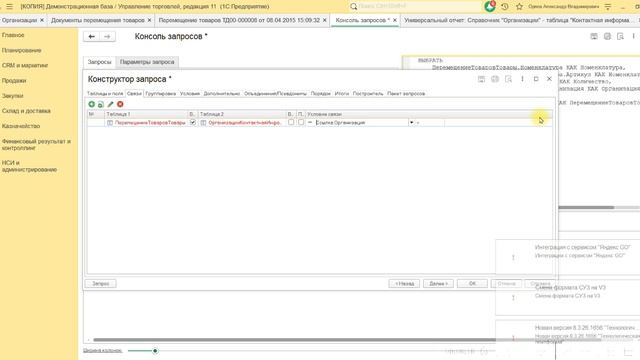The width and height of the screenshot is (640, 360).
Task: Switch to Группировка tab
Action: pyautogui.click(x=161, y=93)
